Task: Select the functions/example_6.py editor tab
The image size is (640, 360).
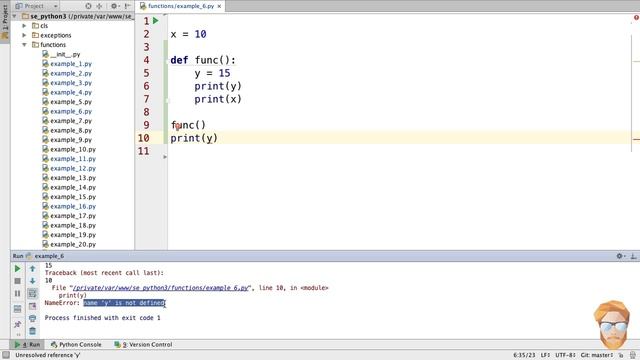Action: (180, 6)
